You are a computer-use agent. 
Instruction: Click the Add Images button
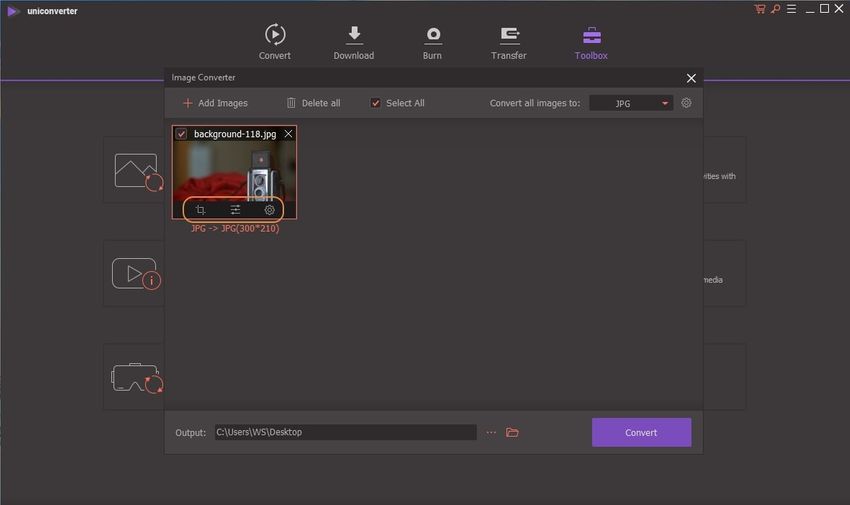tap(215, 103)
